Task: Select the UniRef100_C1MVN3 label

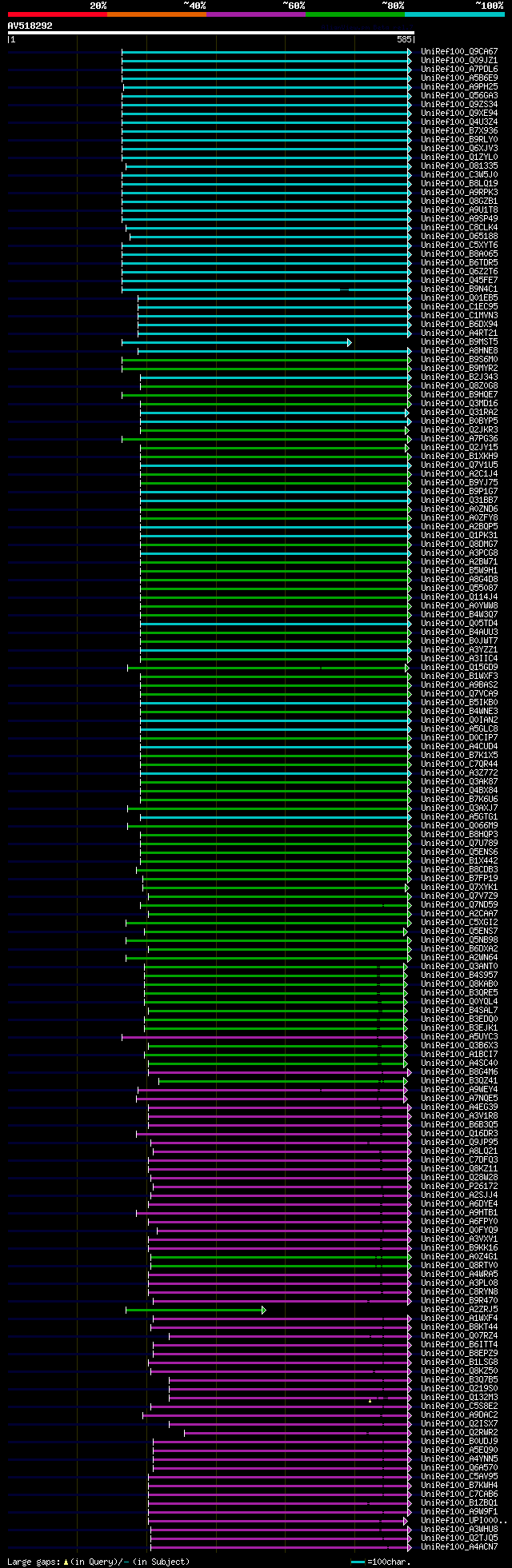Action: [x=459, y=316]
